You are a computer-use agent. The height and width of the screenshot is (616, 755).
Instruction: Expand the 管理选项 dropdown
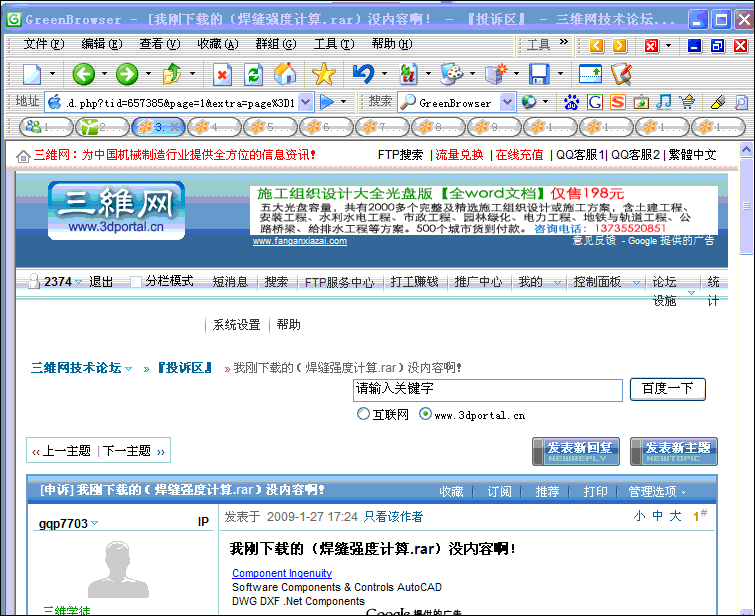(x=684, y=492)
